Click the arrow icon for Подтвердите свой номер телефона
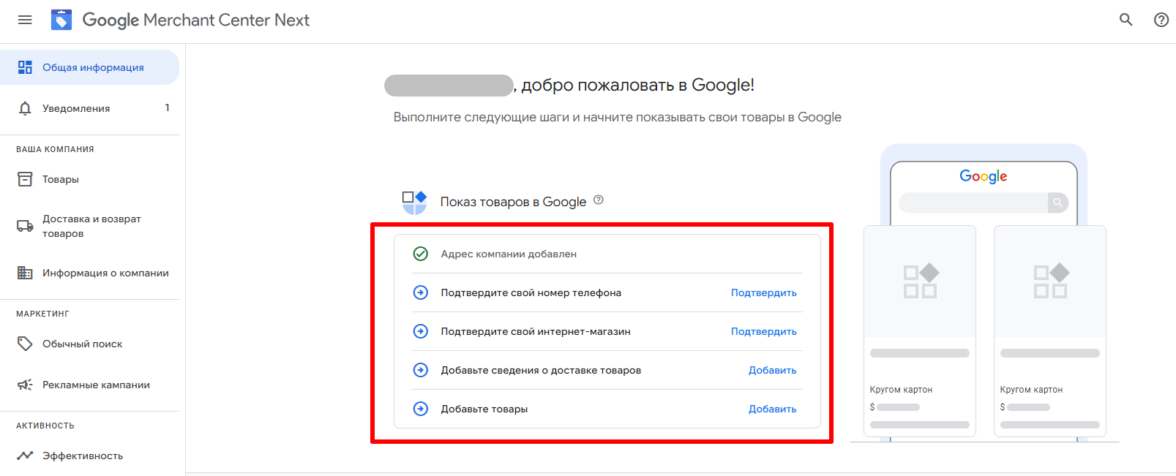The image size is (1176, 476). (421, 292)
